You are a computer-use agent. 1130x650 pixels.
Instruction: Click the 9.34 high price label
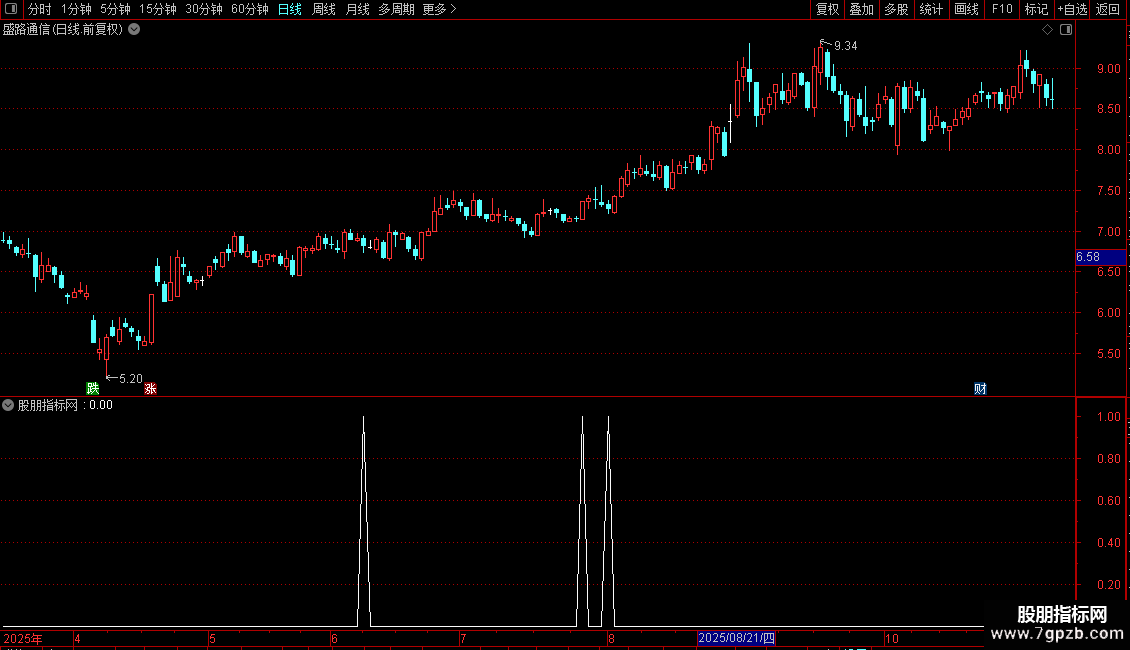(x=845, y=46)
